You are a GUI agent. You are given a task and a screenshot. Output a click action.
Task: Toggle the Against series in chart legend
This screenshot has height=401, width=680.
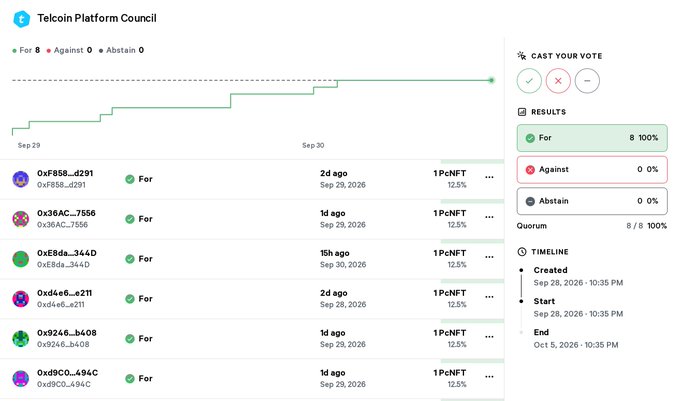(x=69, y=50)
